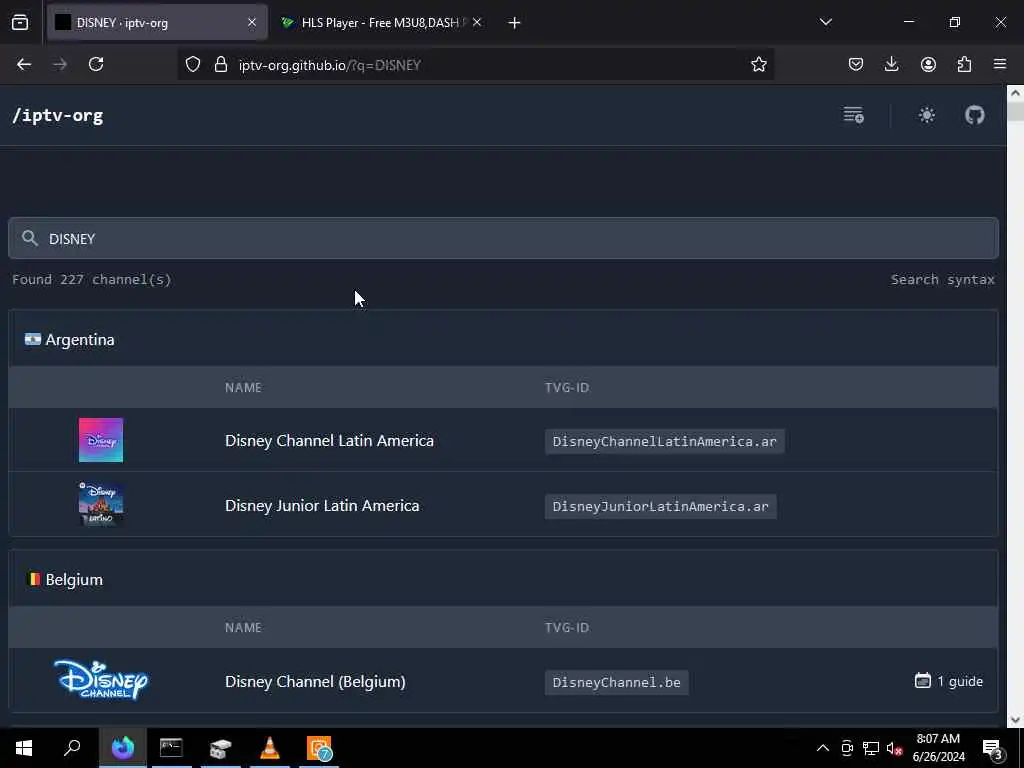Viewport: 1024px width, 768px height.
Task: Open the Firefox hamburger application menu
Action: pyautogui.click(x=1000, y=64)
